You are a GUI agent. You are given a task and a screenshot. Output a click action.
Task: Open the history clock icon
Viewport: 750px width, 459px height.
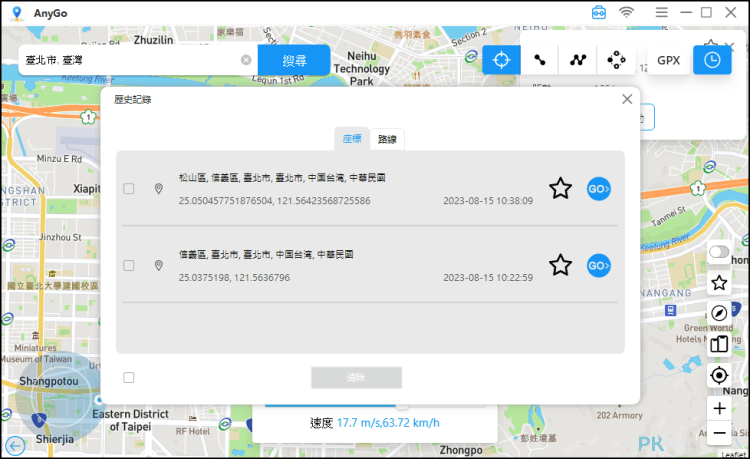point(712,60)
